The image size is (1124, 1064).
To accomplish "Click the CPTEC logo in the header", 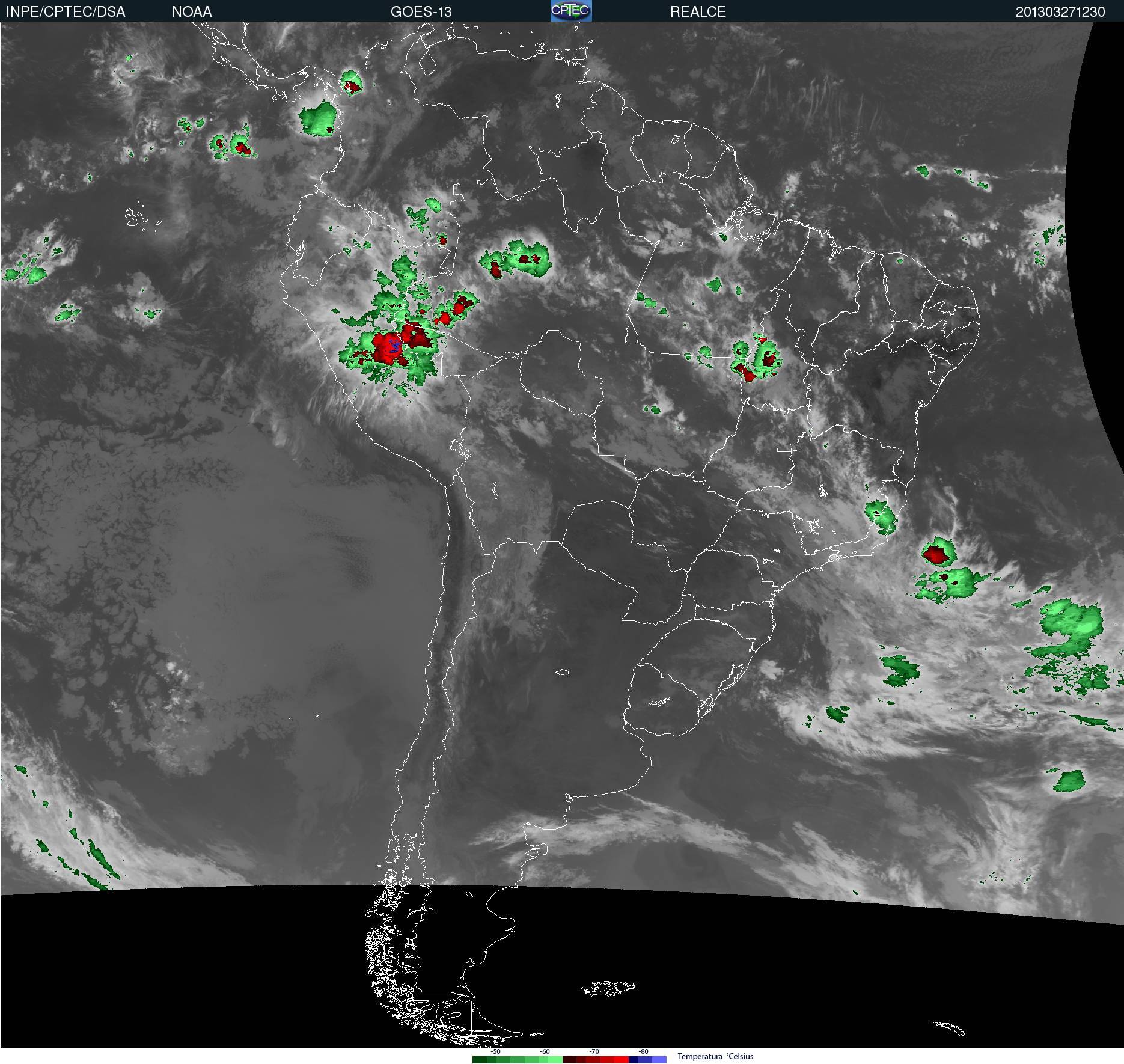I will point(571,10).
